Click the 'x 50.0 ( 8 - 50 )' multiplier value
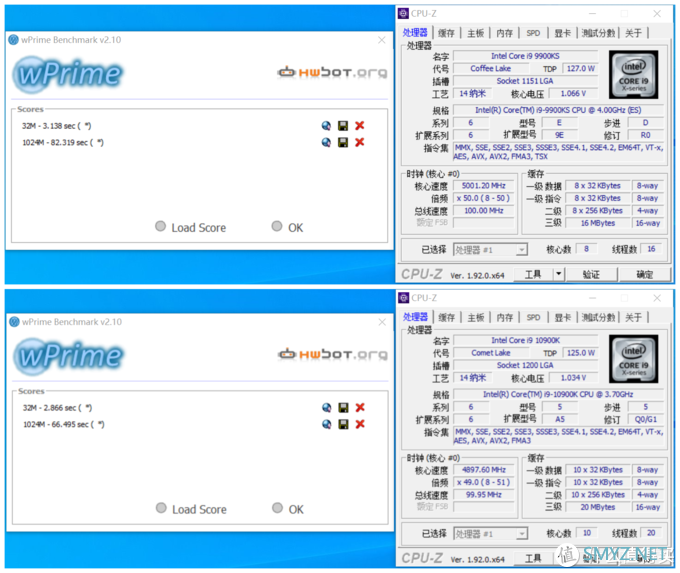Image resolution: width=680 pixels, height=573 pixels. (484, 198)
